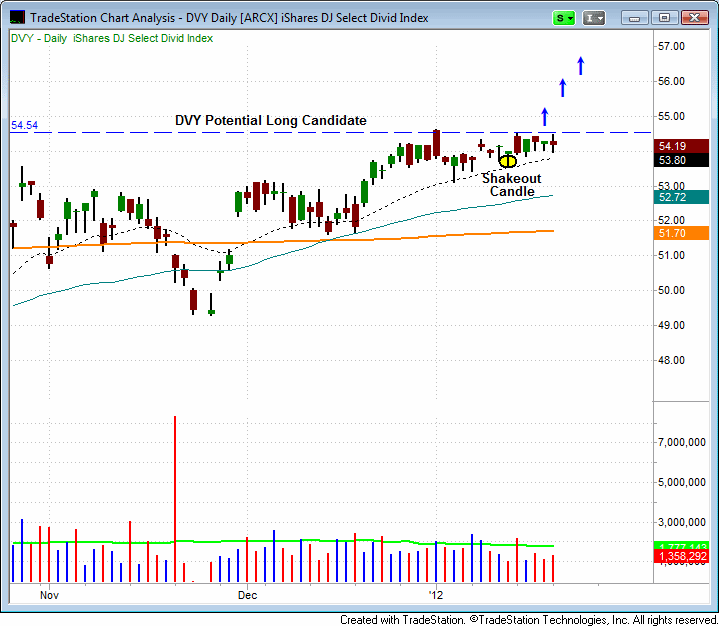This screenshot has width=719, height=626.
Task: Click the DVY Daily symbol status line
Action: pyautogui.click(x=112, y=39)
